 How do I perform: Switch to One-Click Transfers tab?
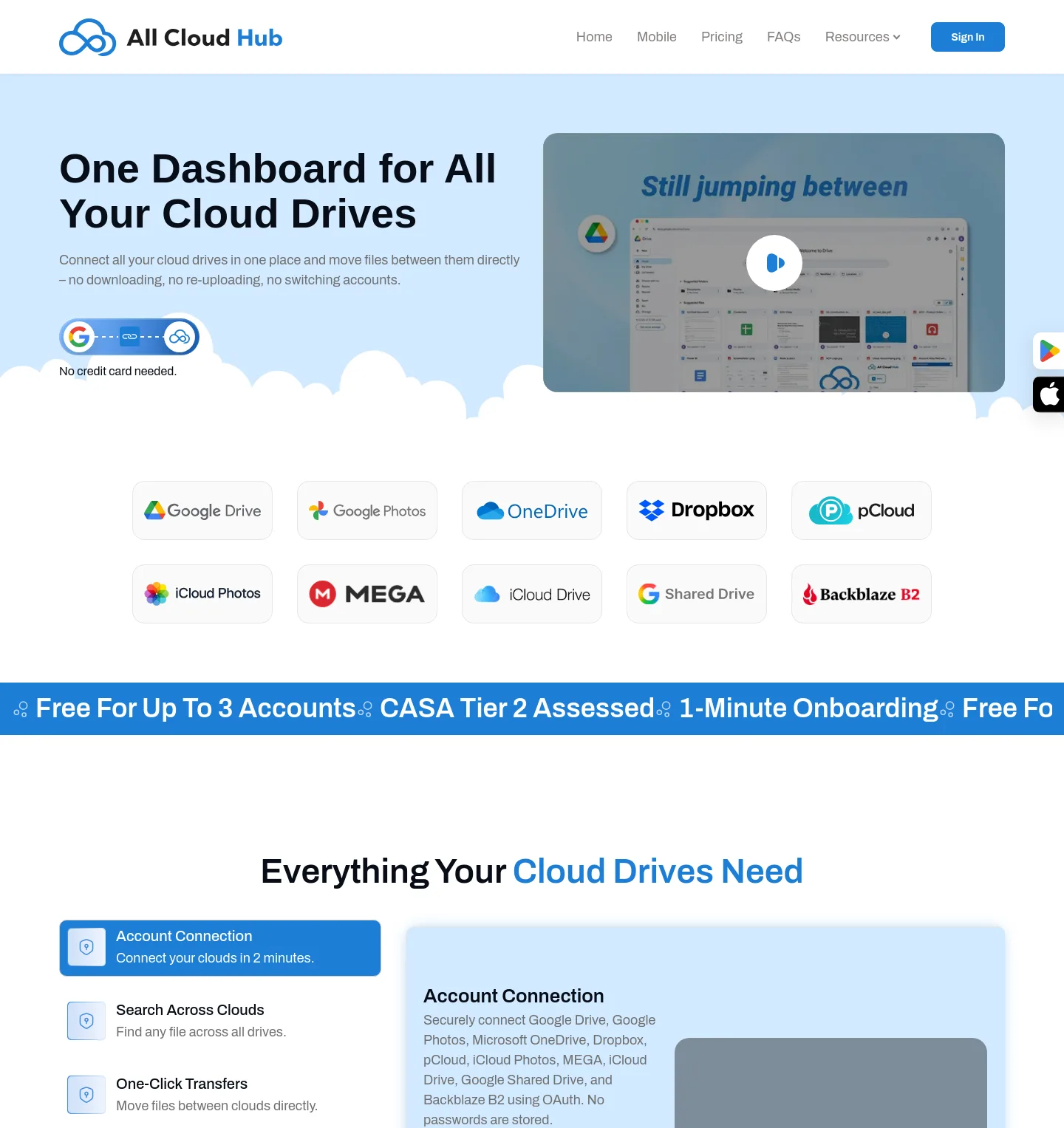coord(220,1095)
